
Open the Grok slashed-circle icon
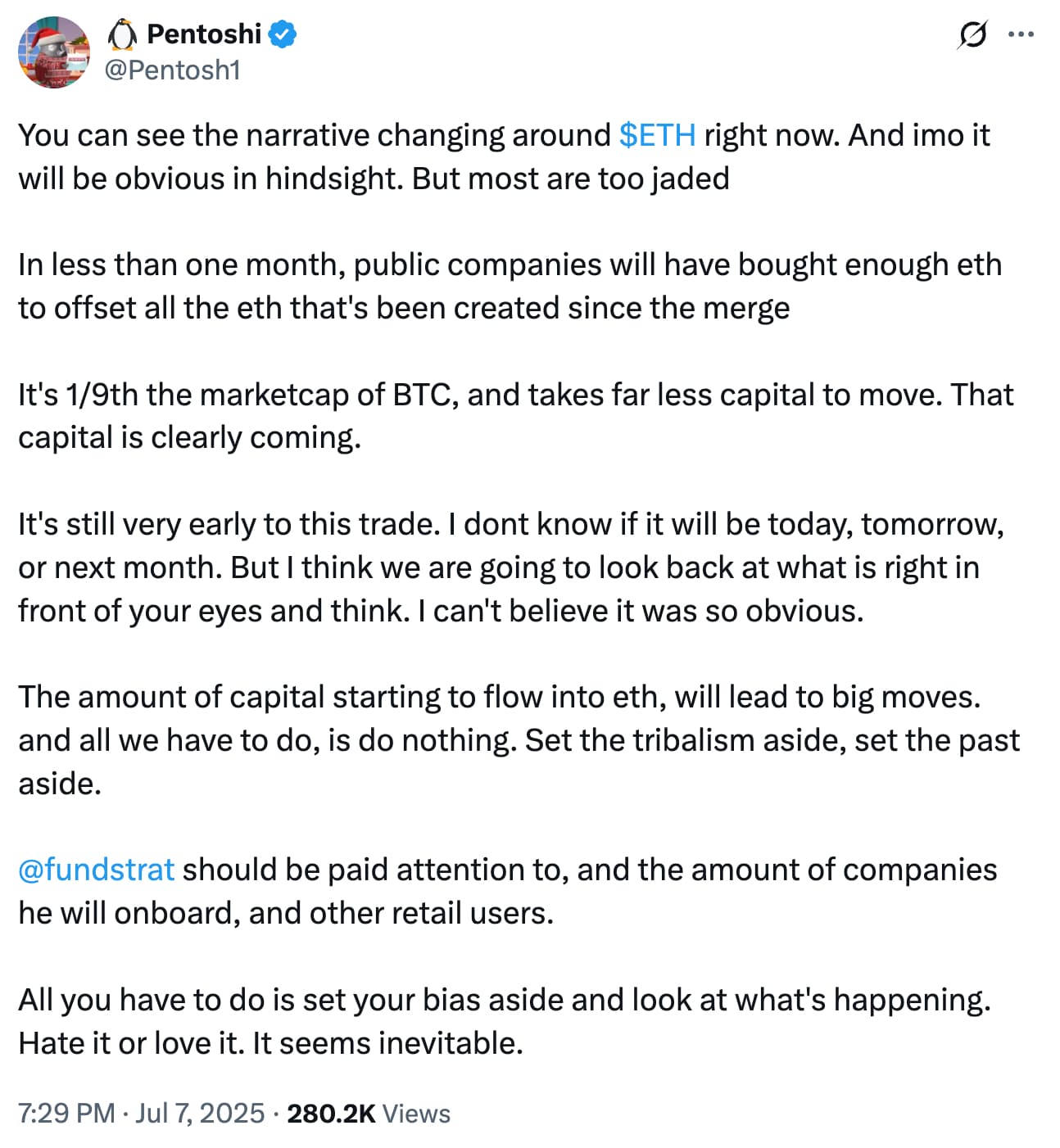click(x=972, y=35)
